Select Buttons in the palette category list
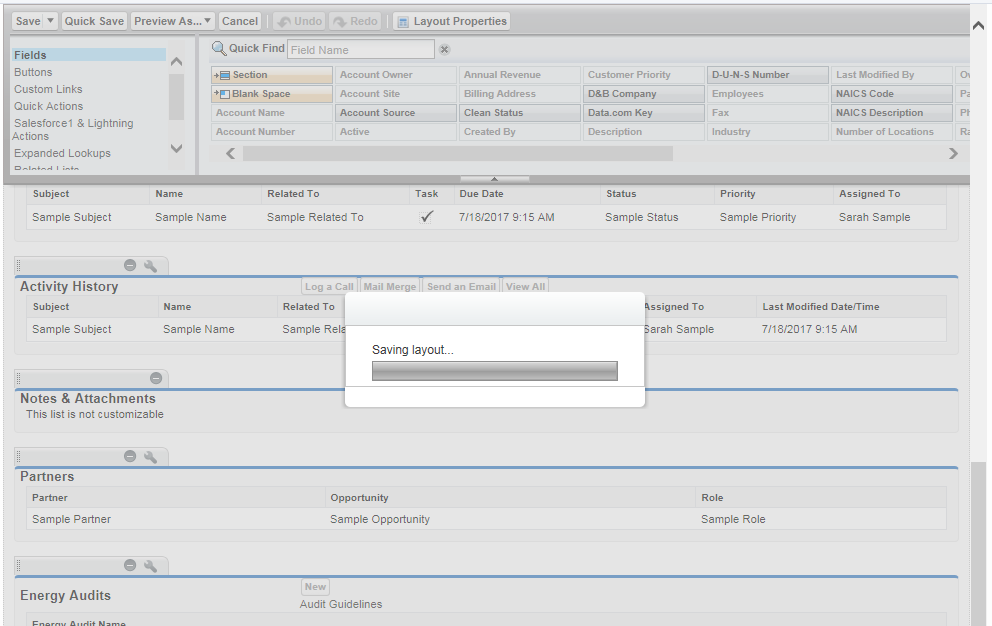Viewport: 992px width, 626px height. [x=33, y=72]
